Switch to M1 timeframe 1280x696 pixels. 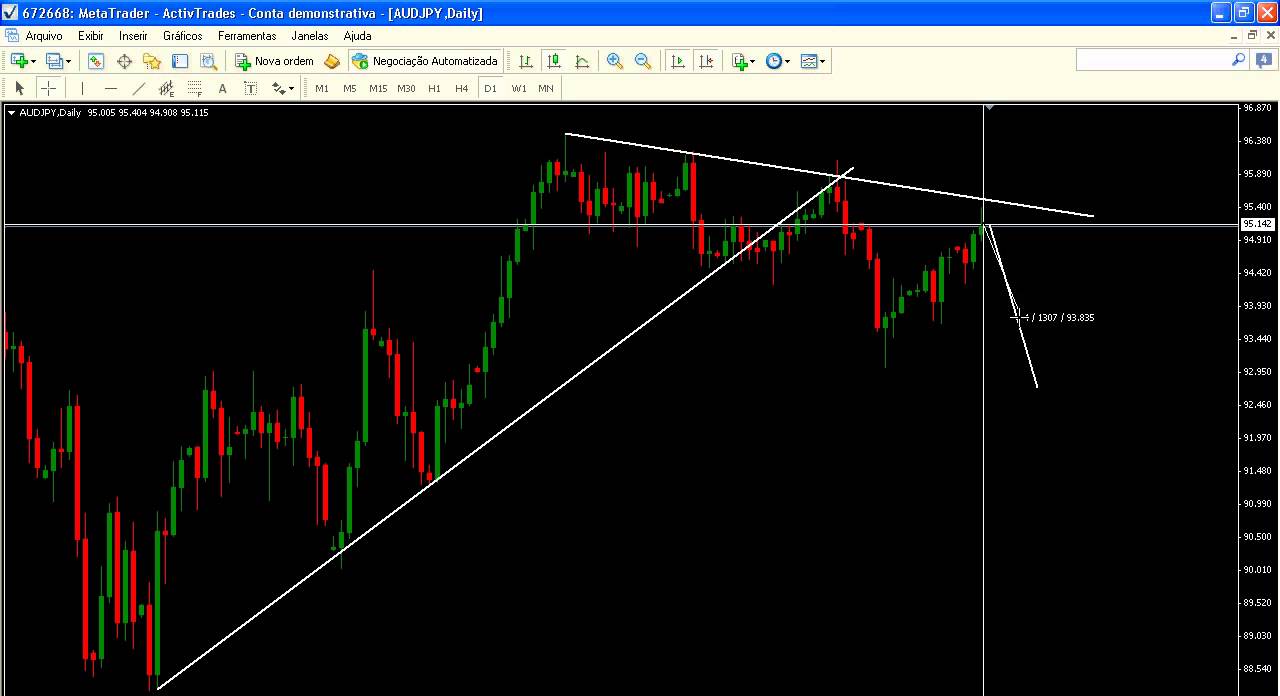click(x=322, y=88)
